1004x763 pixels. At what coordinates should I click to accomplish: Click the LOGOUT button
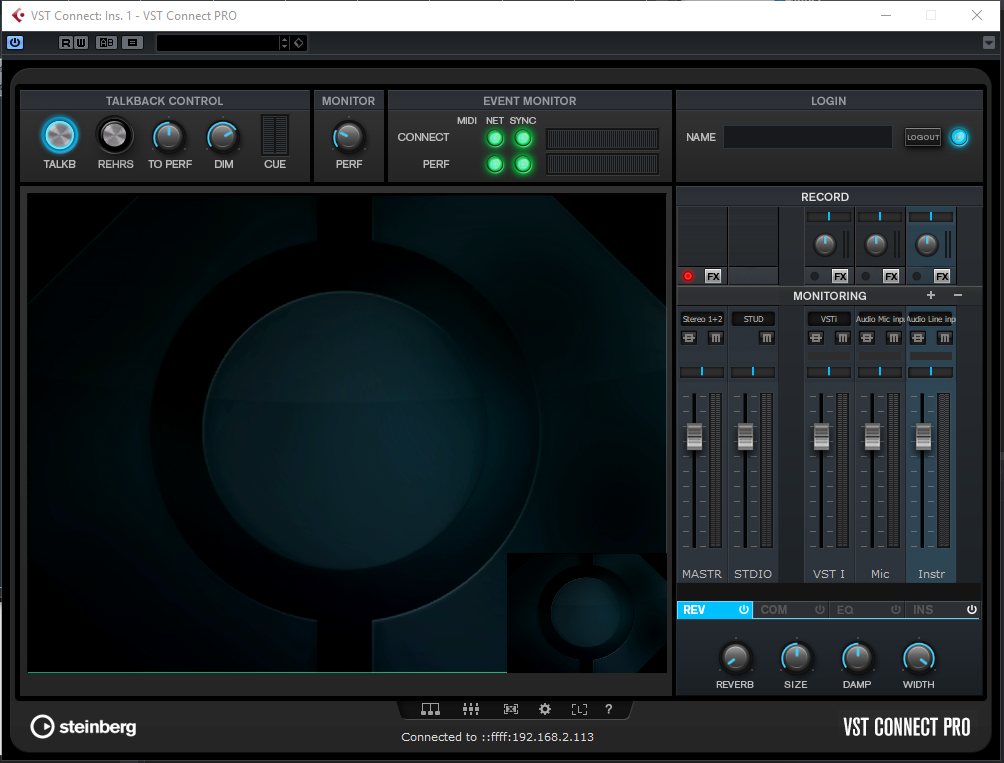coord(923,137)
